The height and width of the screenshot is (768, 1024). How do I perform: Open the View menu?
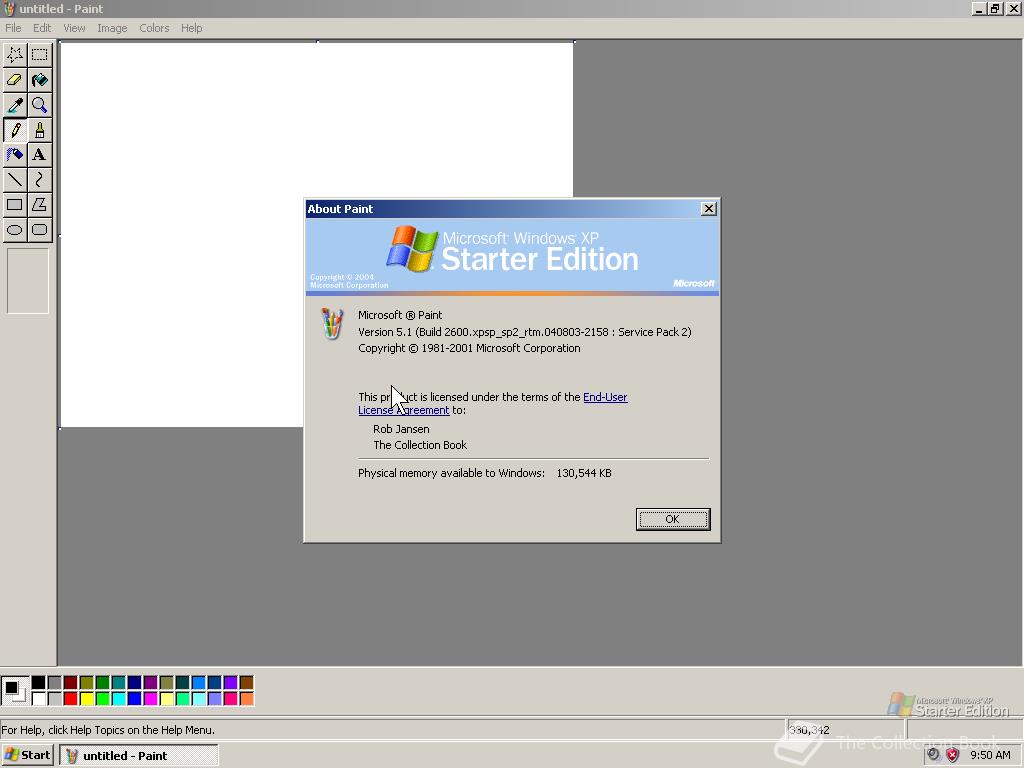[74, 28]
